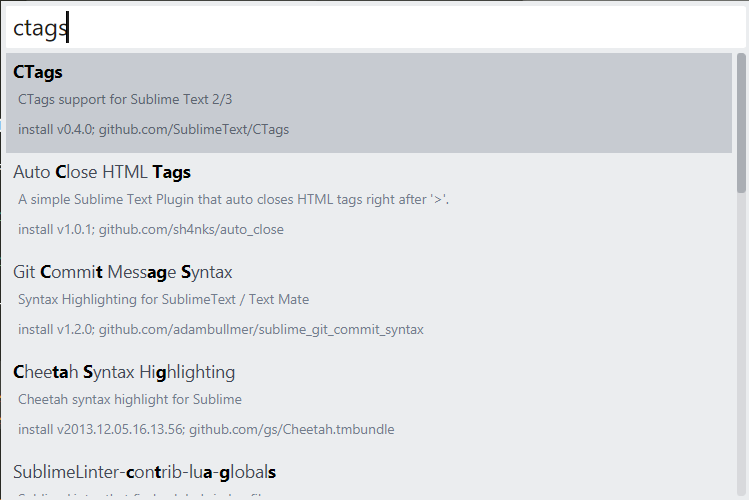
Task: Pick the Cheetah Syntax Highlighting entry
Action: tap(124, 372)
